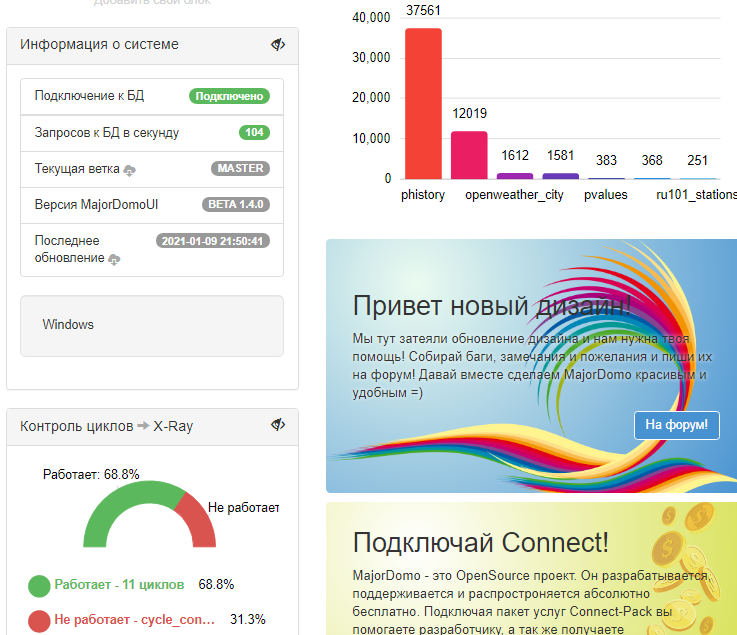Click the Windows system block

coord(152,326)
